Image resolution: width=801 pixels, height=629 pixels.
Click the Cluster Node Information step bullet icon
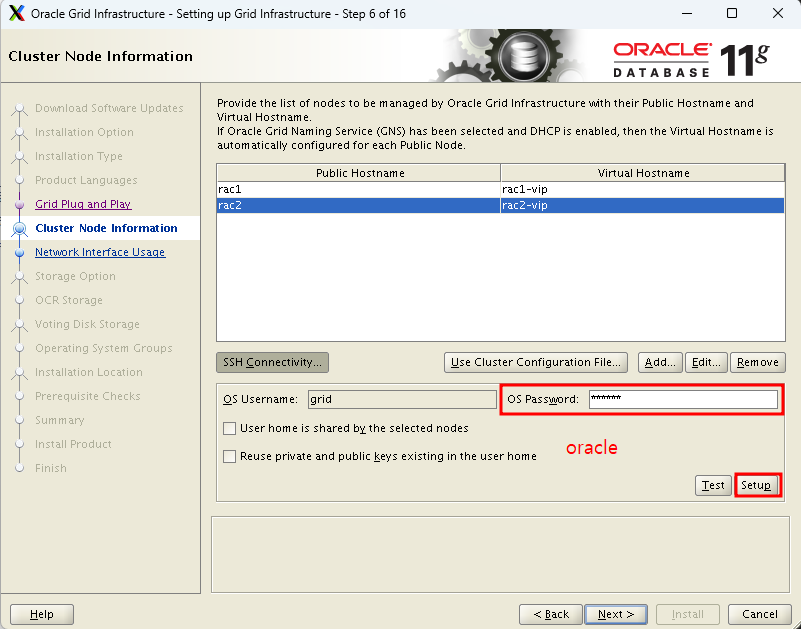pyautogui.click(x=19, y=228)
